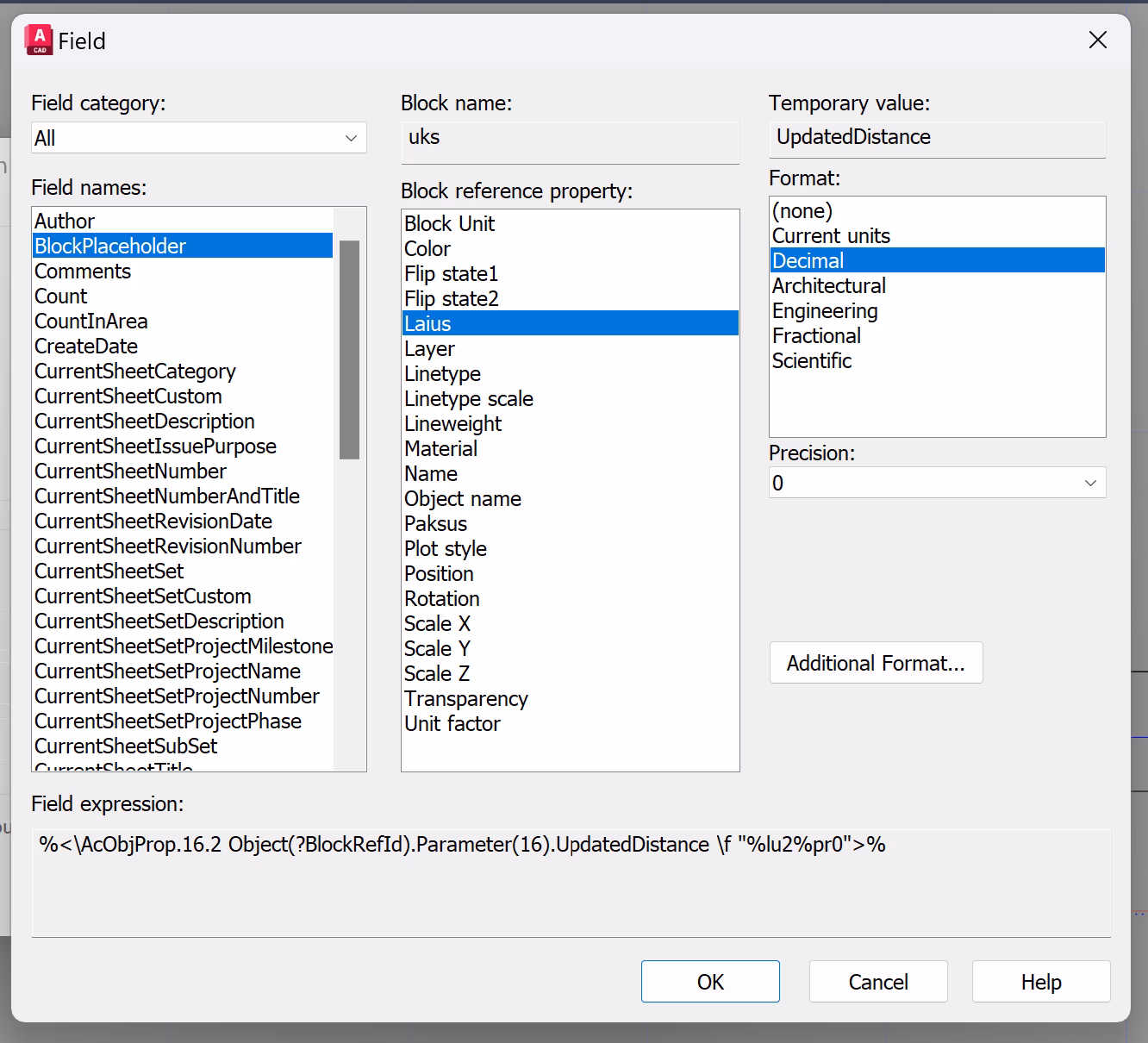Open Additional Format settings
The width and height of the screenshot is (1148, 1043).
(876, 663)
